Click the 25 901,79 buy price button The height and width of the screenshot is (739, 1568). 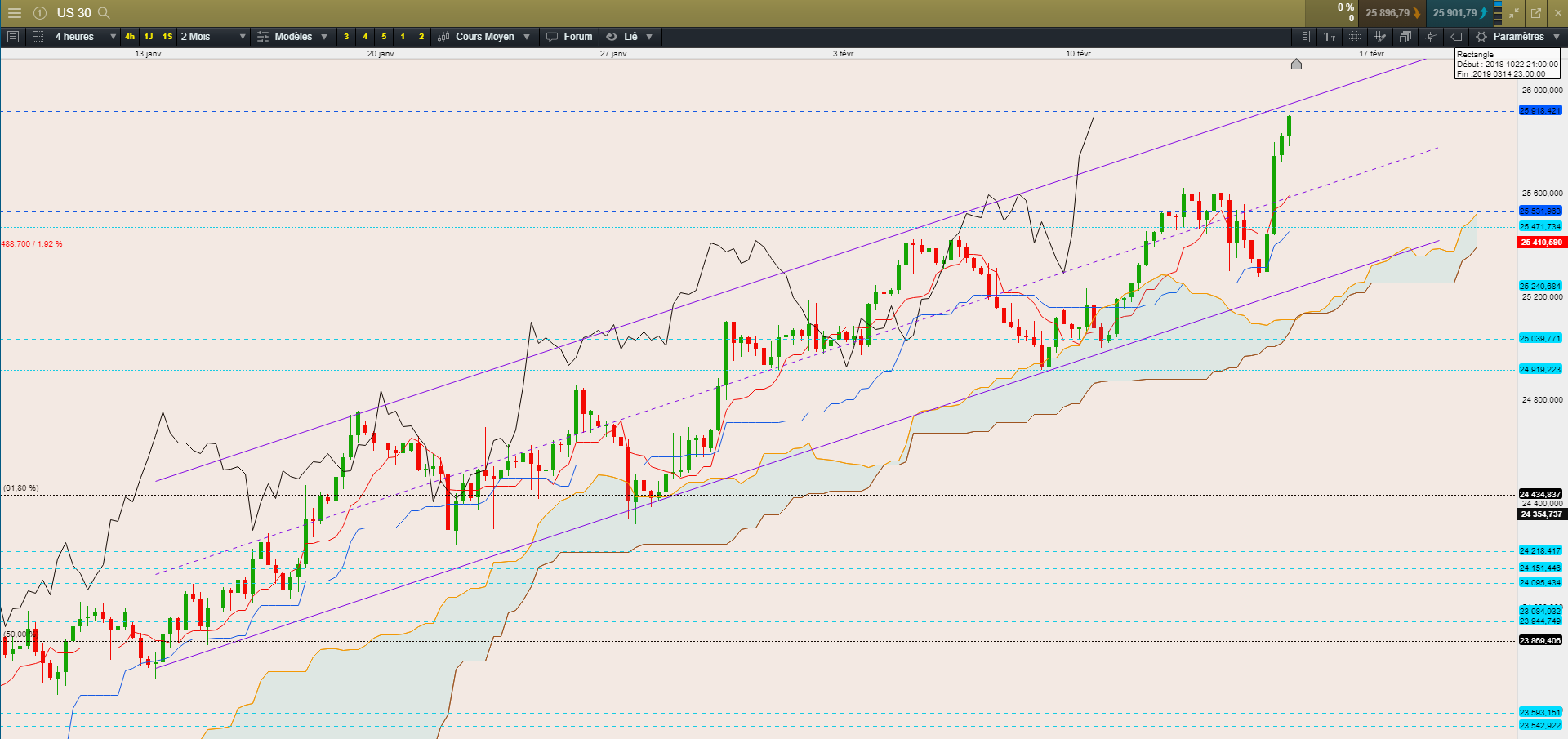point(1459,13)
